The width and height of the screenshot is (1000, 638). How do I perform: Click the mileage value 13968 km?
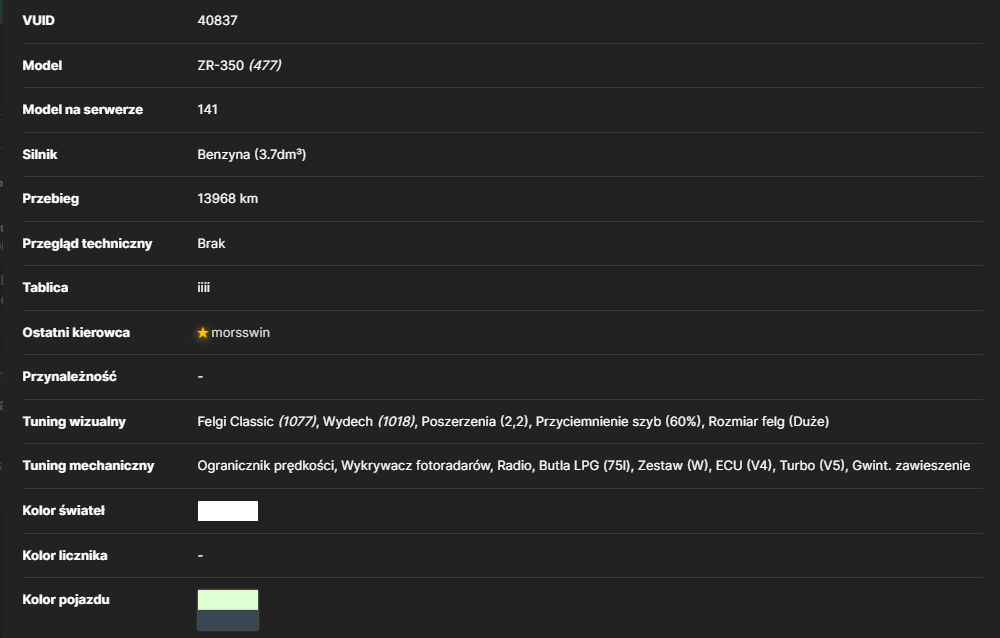pos(228,198)
